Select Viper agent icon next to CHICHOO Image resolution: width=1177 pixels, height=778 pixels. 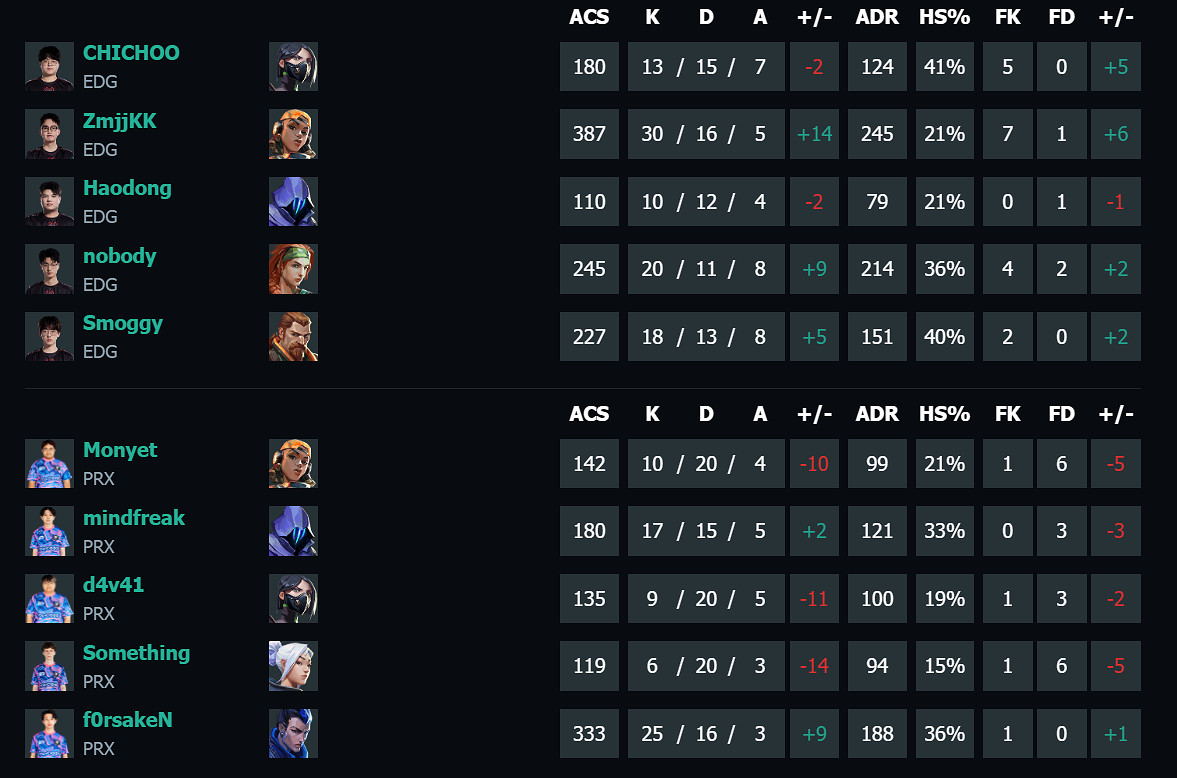click(293, 66)
